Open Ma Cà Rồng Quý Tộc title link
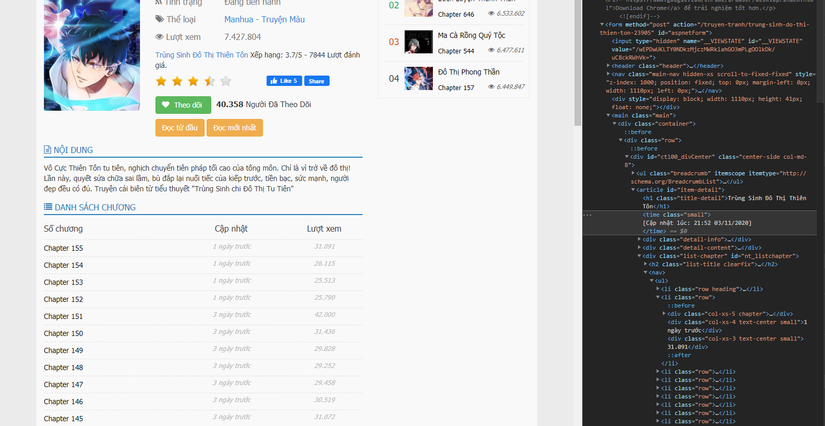Image resolution: width=825 pixels, height=426 pixels. (471, 35)
